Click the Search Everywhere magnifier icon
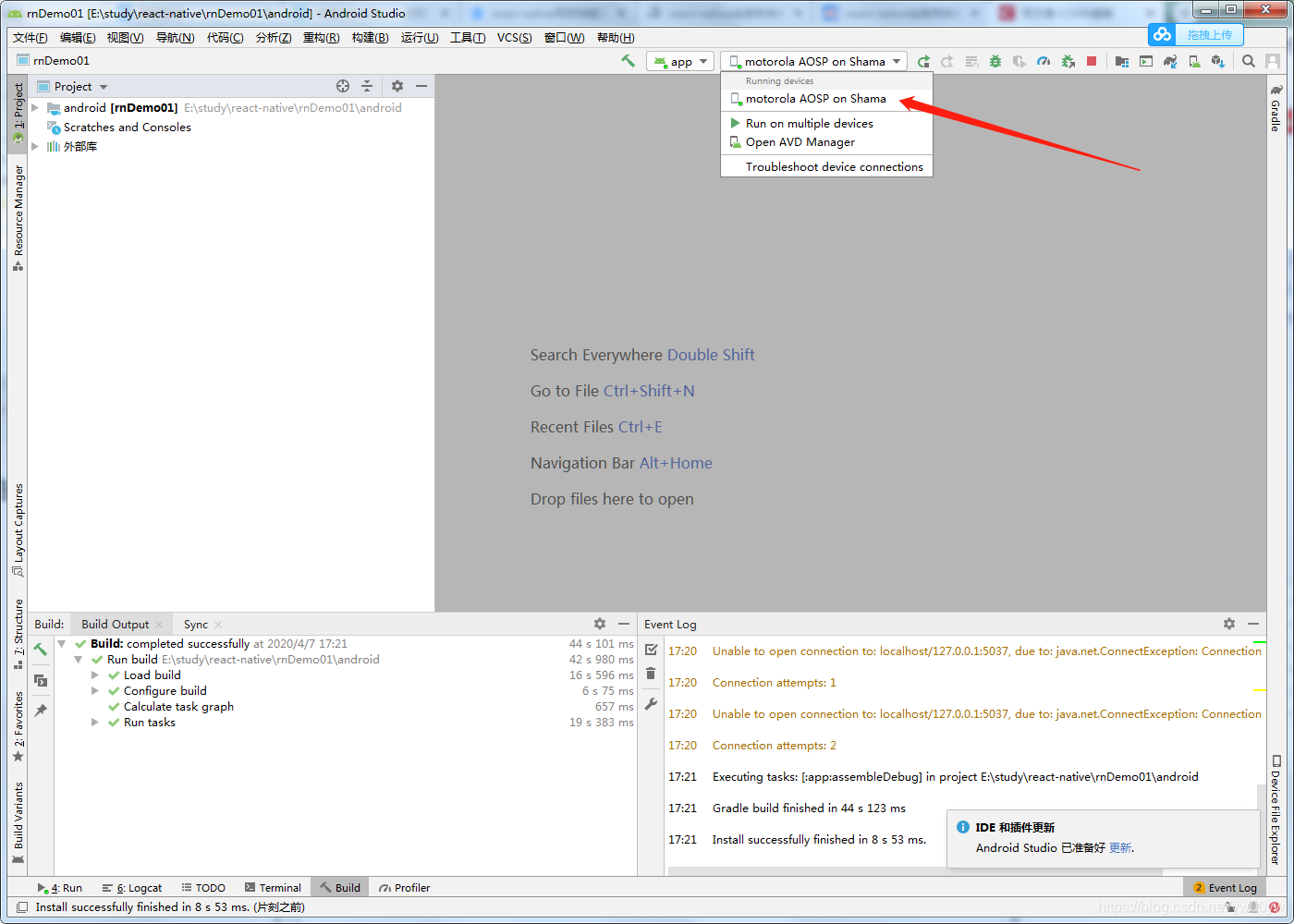Screen dimensions: 1294x924 pyautogui.click(x=1249, y=62)
